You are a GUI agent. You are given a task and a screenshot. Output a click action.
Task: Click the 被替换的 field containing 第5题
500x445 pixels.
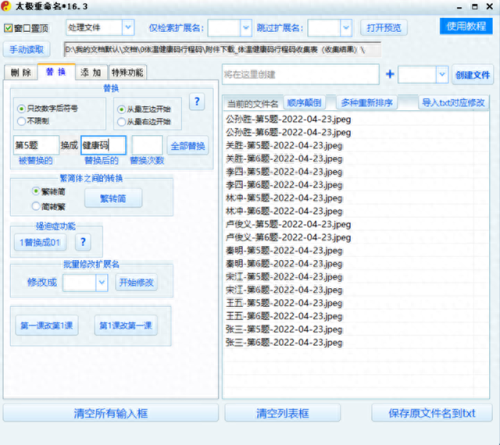36,145
